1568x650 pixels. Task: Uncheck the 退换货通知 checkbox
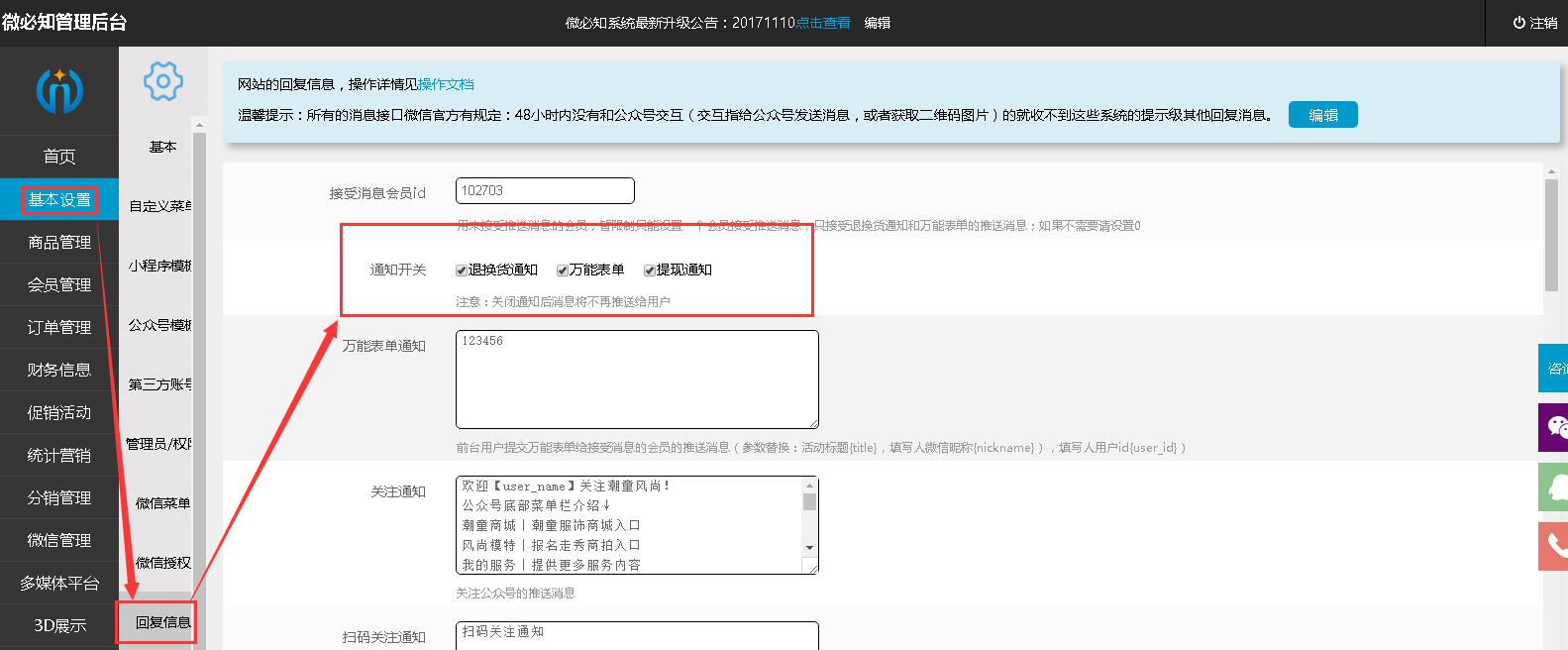pos(462,271)
